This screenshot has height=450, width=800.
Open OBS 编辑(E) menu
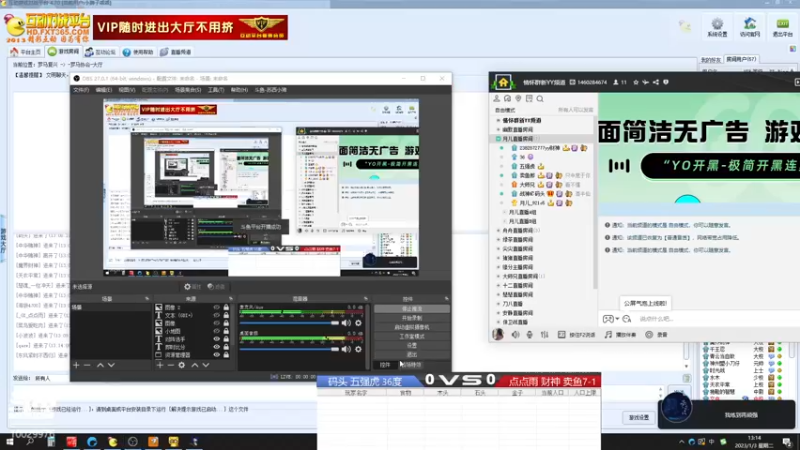point(104,90)
